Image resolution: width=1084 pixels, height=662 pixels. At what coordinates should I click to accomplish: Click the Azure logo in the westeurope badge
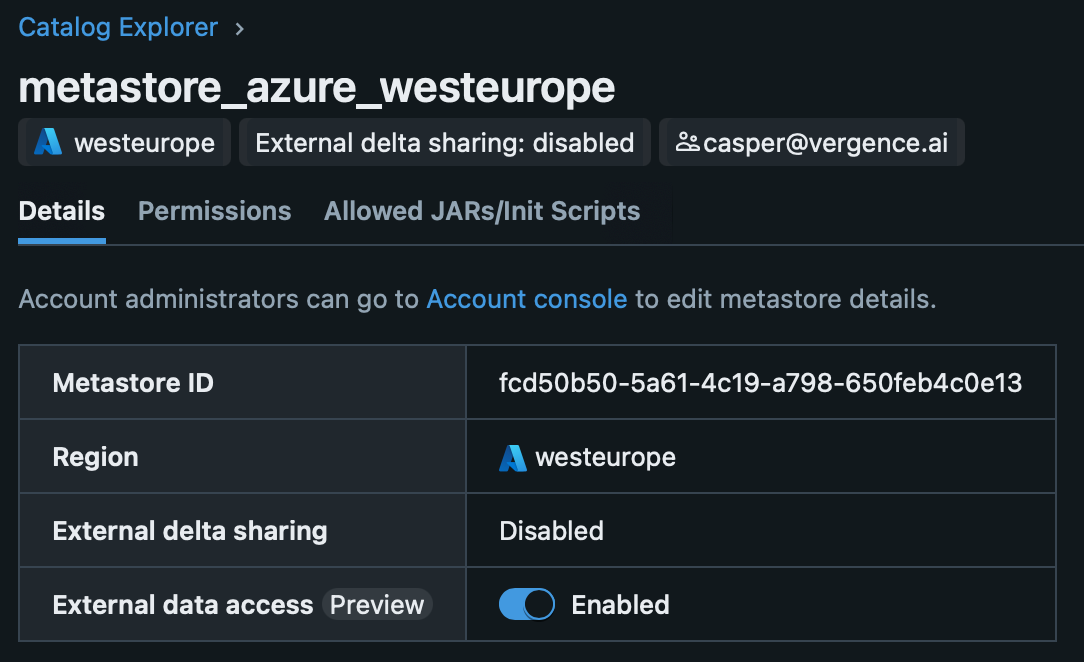(48, 143)
